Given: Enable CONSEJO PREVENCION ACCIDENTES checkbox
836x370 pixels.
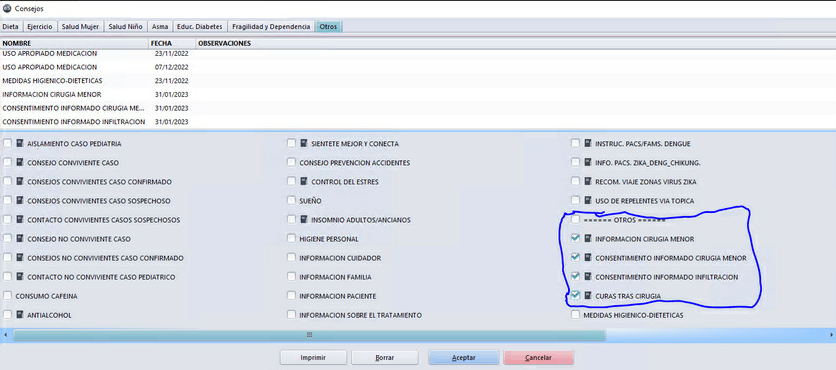Looking at the screenshot, I should click(291, 163).
